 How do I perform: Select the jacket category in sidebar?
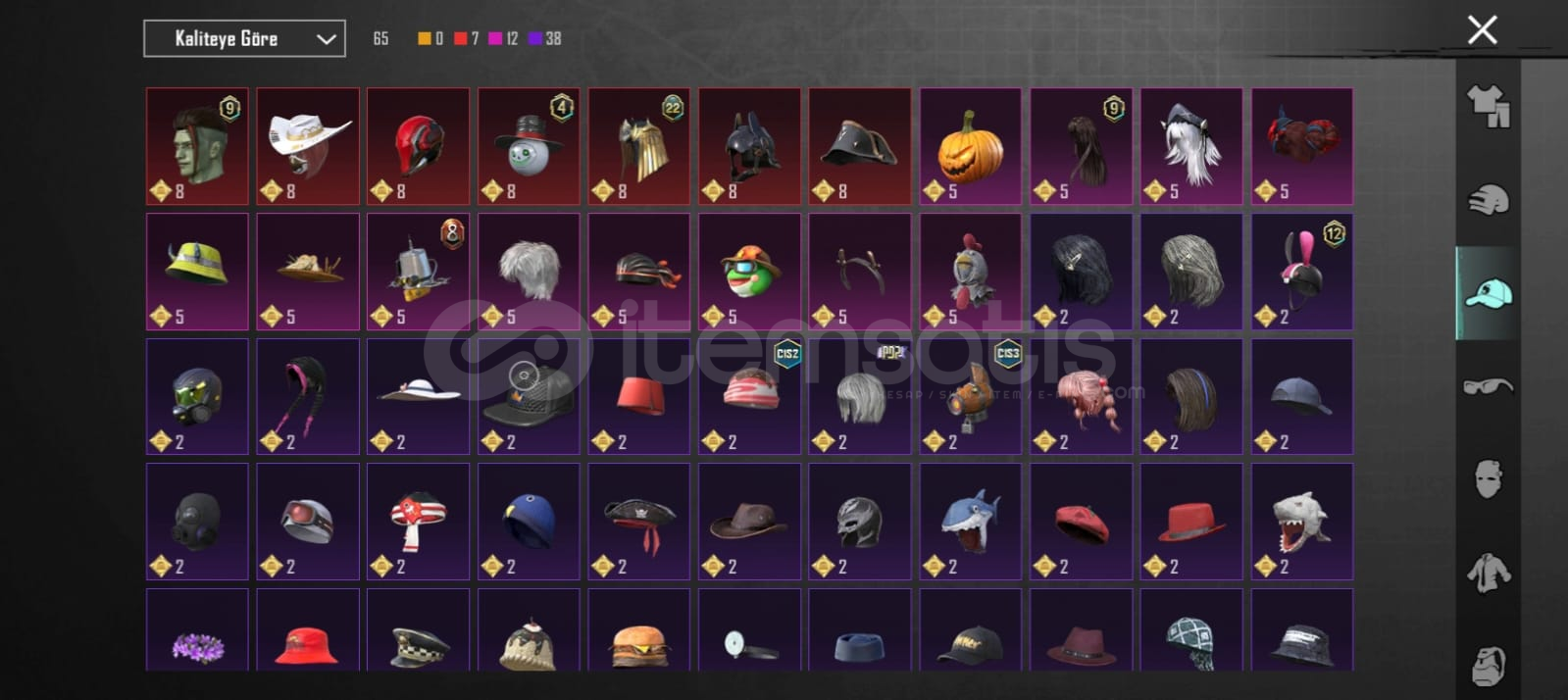click(x=1488, y=573)
